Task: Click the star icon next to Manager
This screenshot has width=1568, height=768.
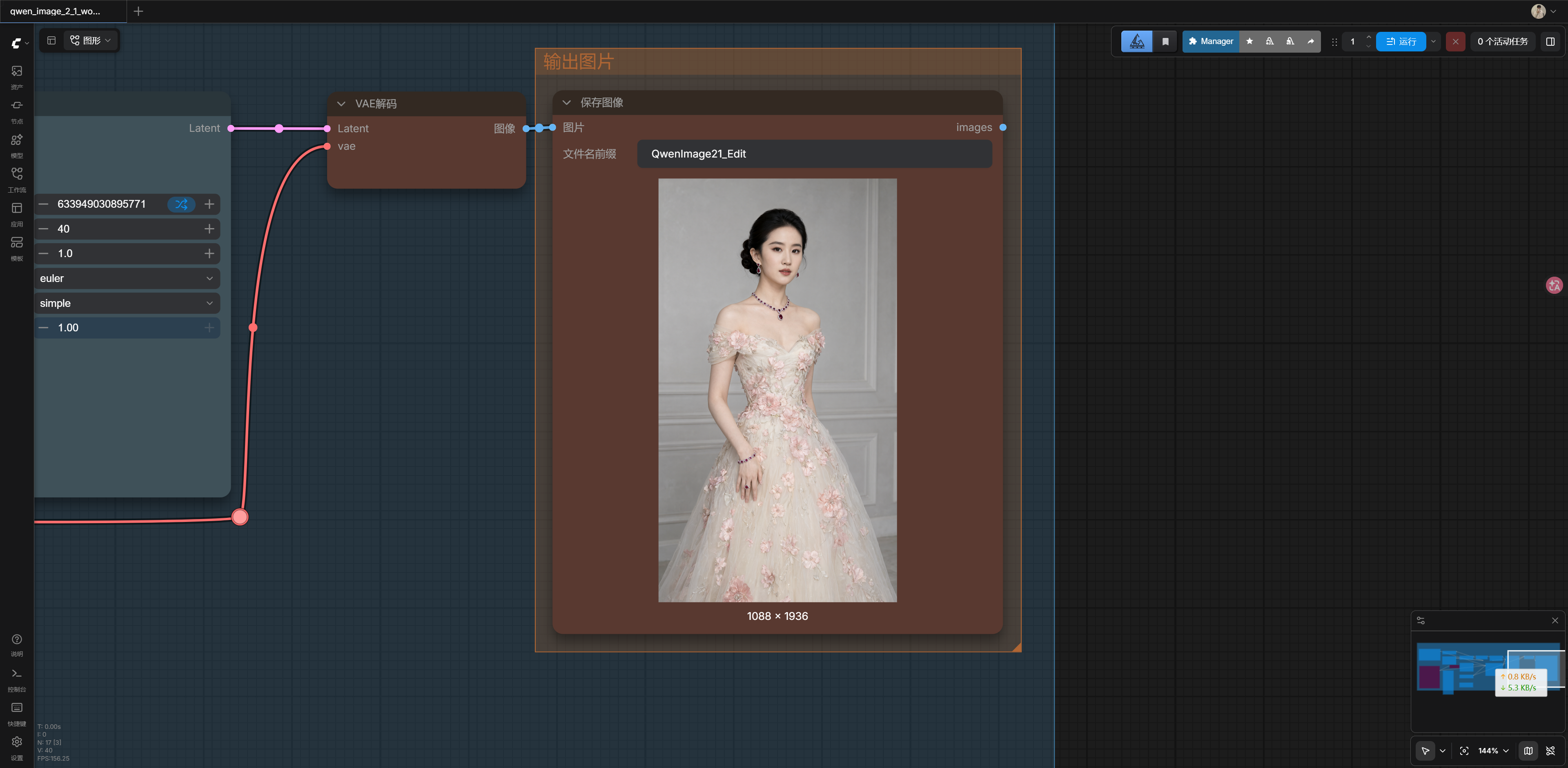Action: click(x=1249, y=41)
